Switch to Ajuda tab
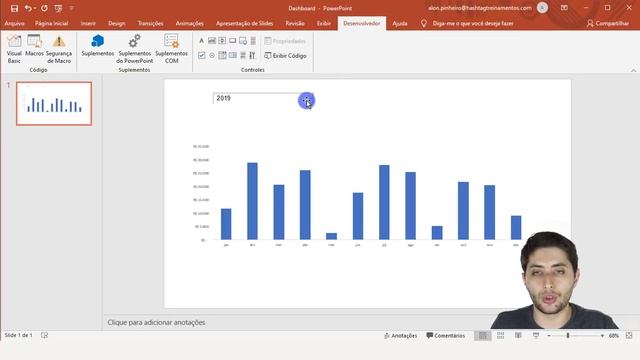The image size is (640, 360). point(400,24)
